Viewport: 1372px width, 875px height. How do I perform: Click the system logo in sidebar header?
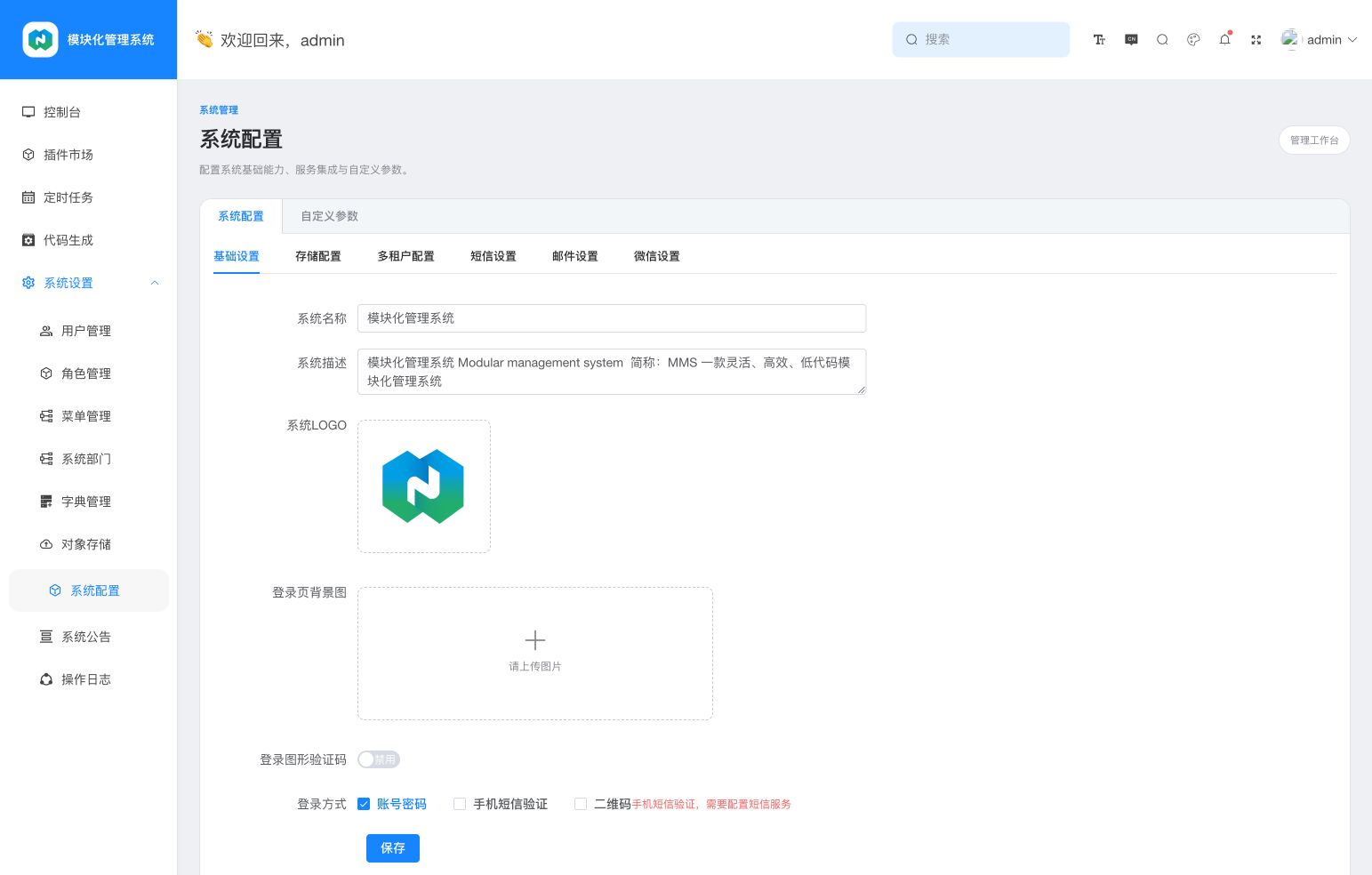(x=40, y=40)
